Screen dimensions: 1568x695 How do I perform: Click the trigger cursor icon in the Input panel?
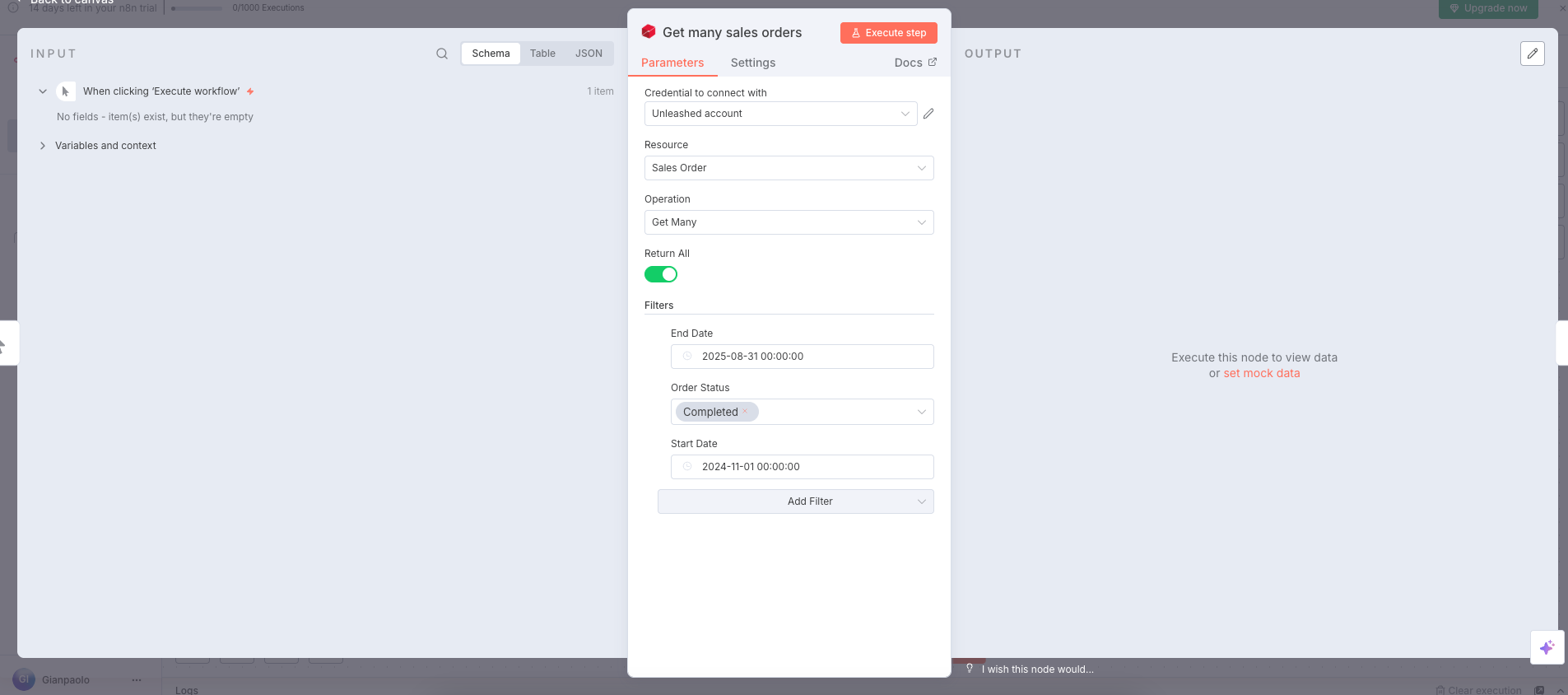pos(66,91)
